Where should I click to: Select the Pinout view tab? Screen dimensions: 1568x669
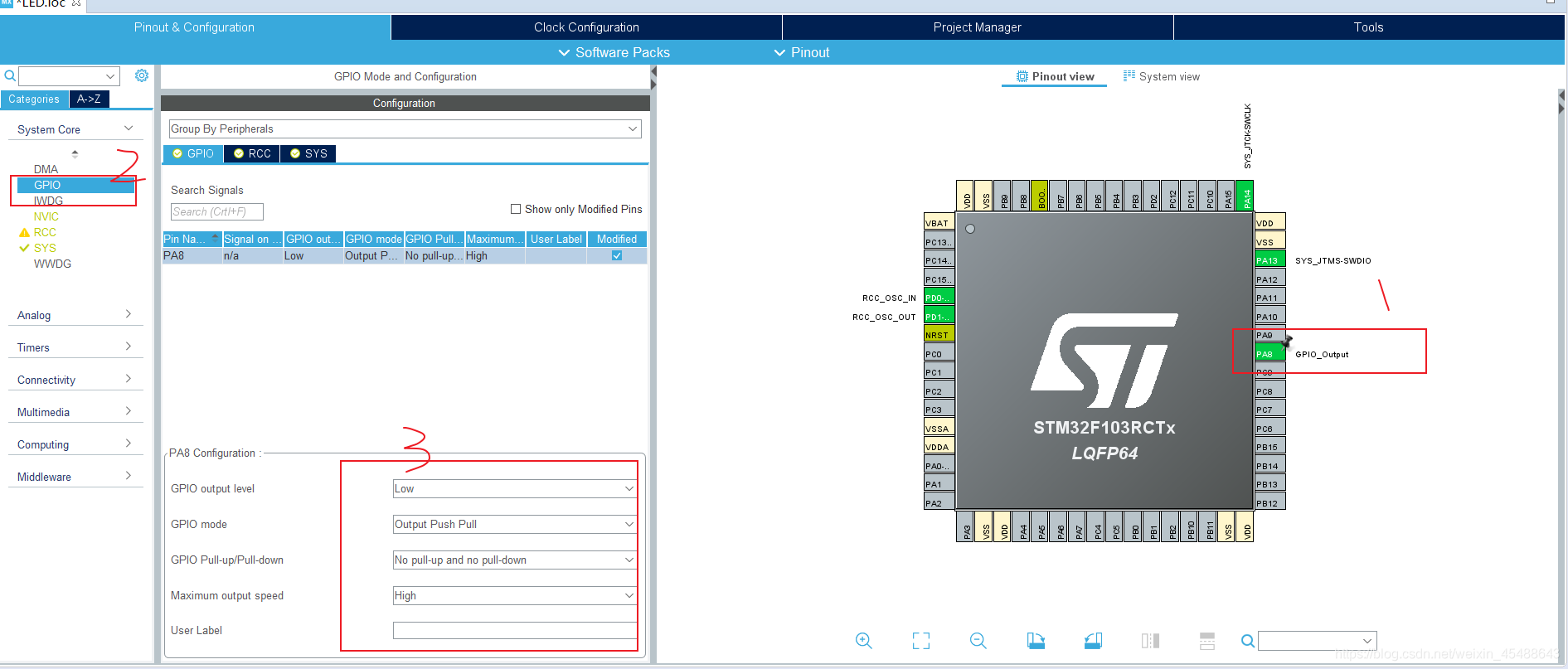click(1055, 76)
